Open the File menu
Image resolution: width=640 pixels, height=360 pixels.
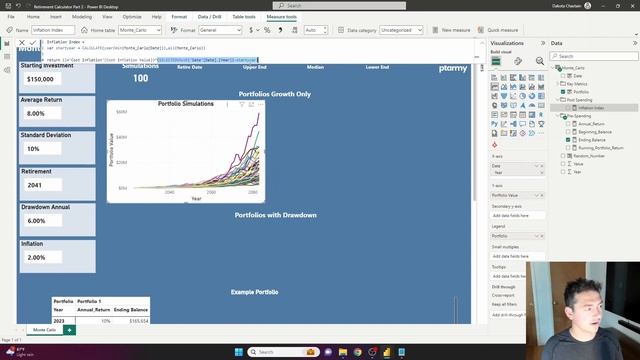[11, 17]
